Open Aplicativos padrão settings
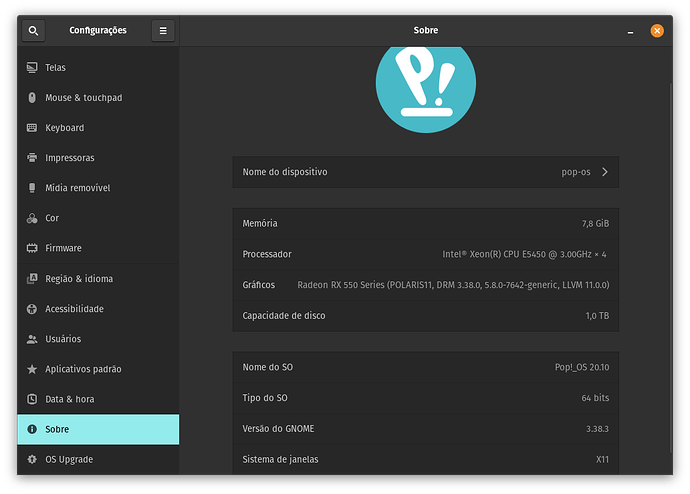 [83, 369]
